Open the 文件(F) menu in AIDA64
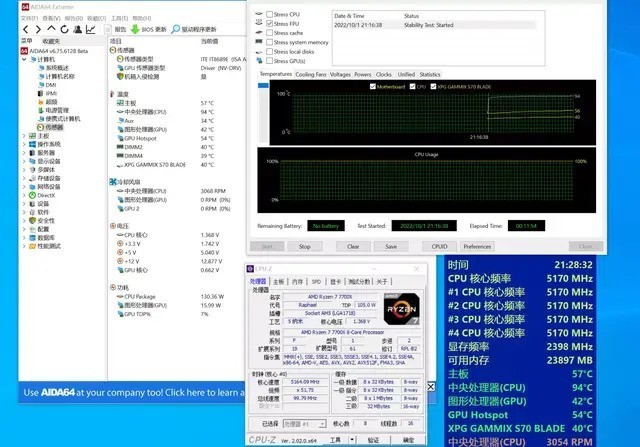 [x=29, y=18]
